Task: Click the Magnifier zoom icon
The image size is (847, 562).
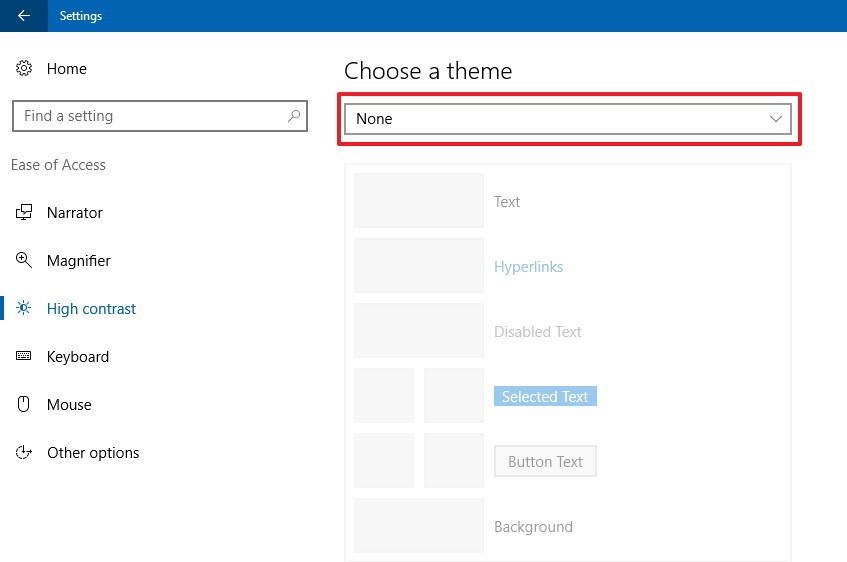Action: point(24,261)
